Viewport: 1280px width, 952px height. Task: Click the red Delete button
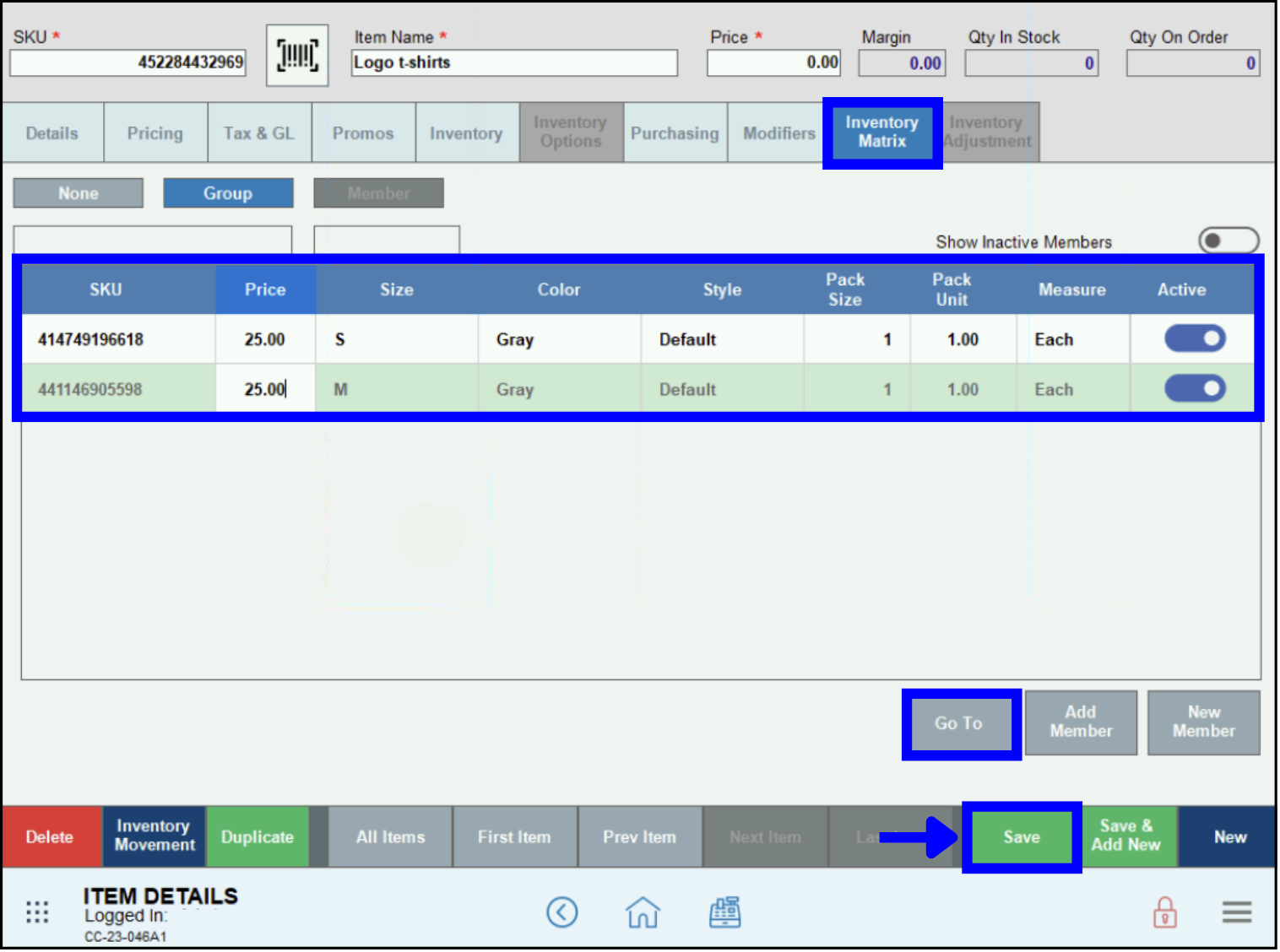(x=50, y=837)
